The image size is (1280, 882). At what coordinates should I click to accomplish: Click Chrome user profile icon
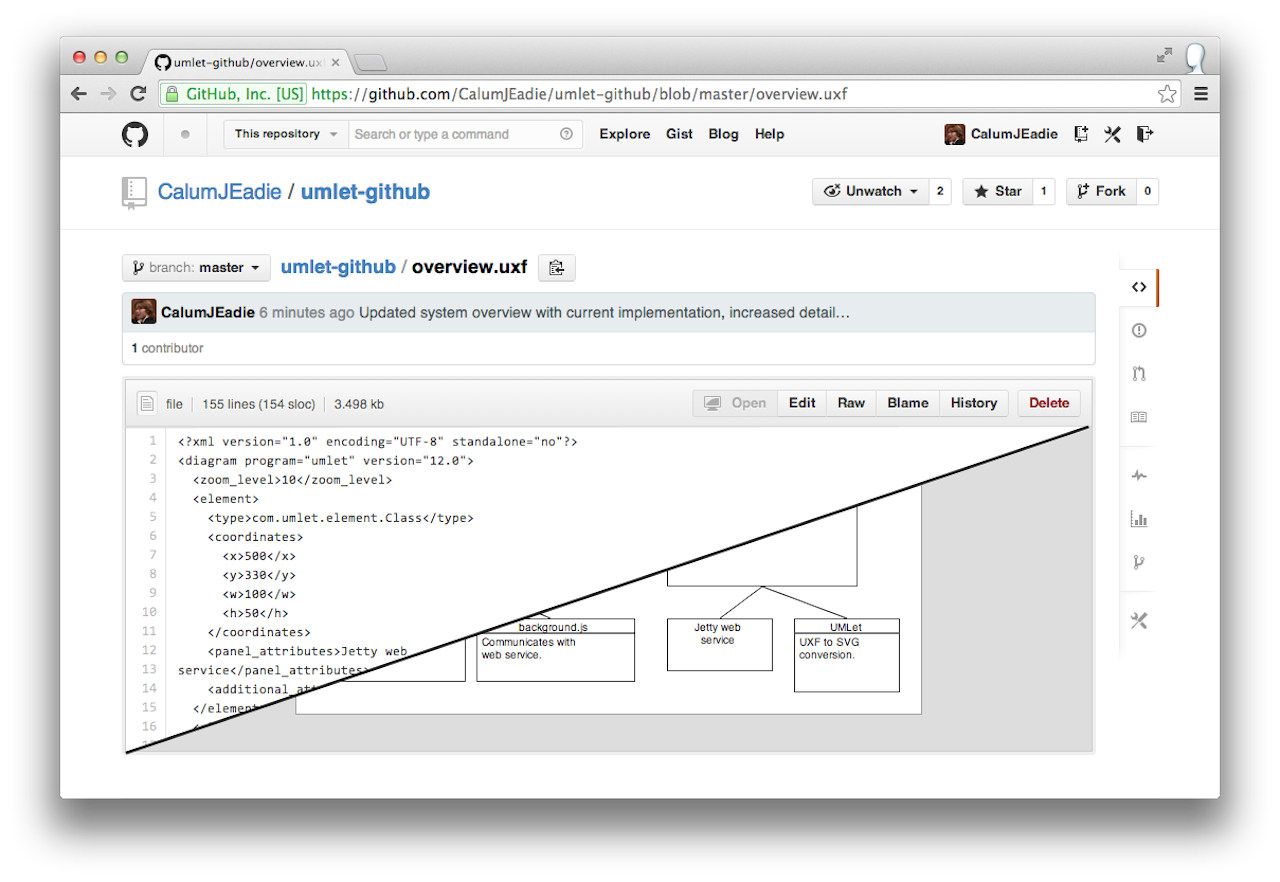click(1195, 57)
